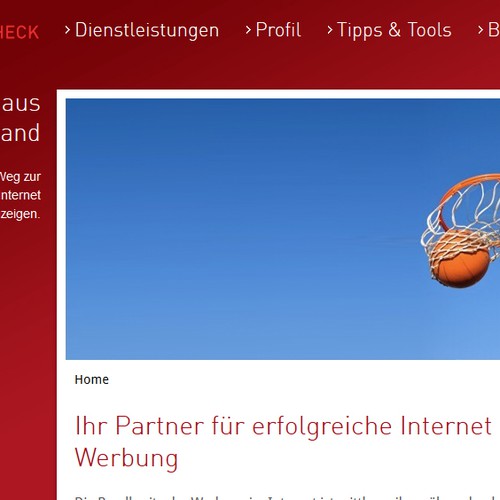Image resolution: width=500 pixels, height=500 pixels.
Task: Go to the Home breadcrumb link
Action: [92, 379]
